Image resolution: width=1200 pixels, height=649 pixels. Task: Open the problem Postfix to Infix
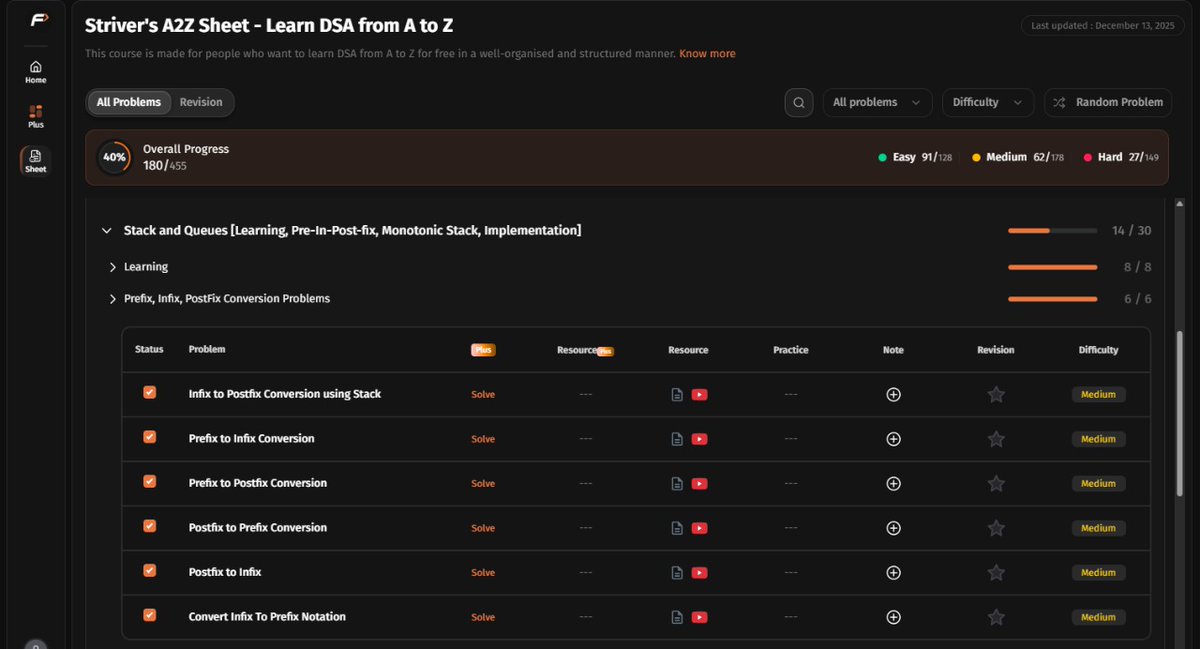tap(225, 572)
